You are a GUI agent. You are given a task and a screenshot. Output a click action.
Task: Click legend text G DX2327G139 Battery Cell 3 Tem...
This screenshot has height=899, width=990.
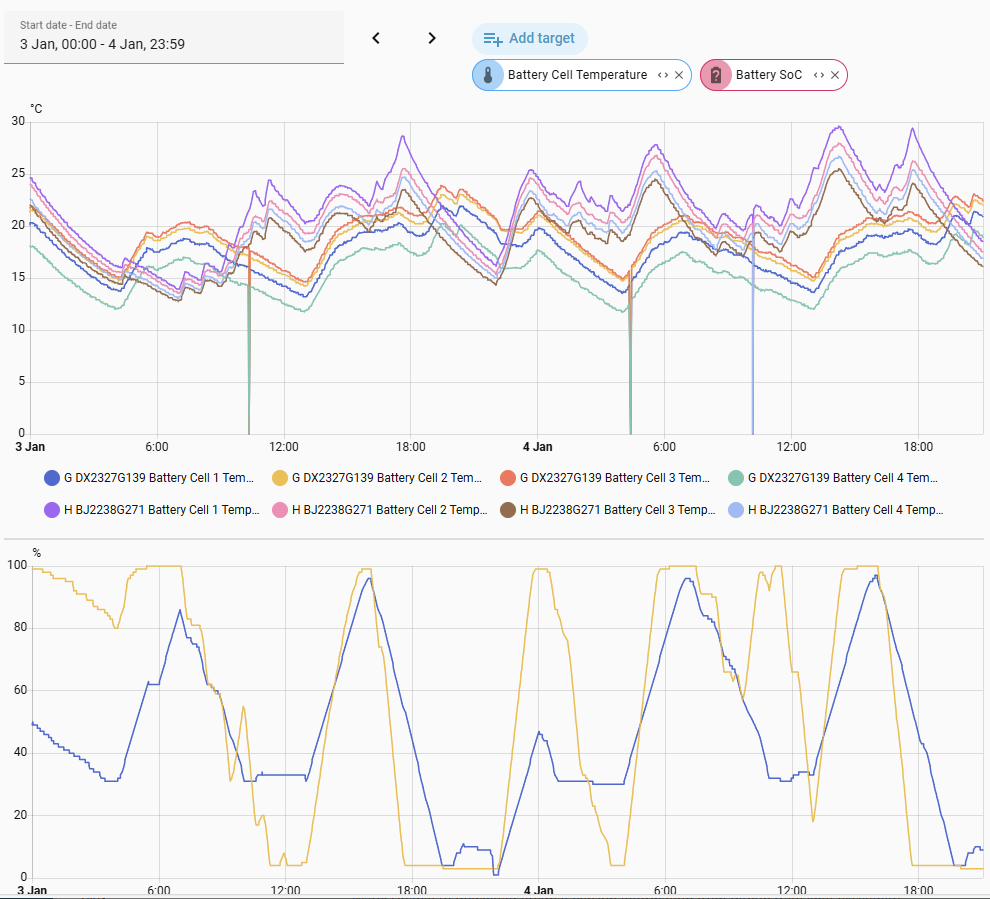click(x=614, y=478)
